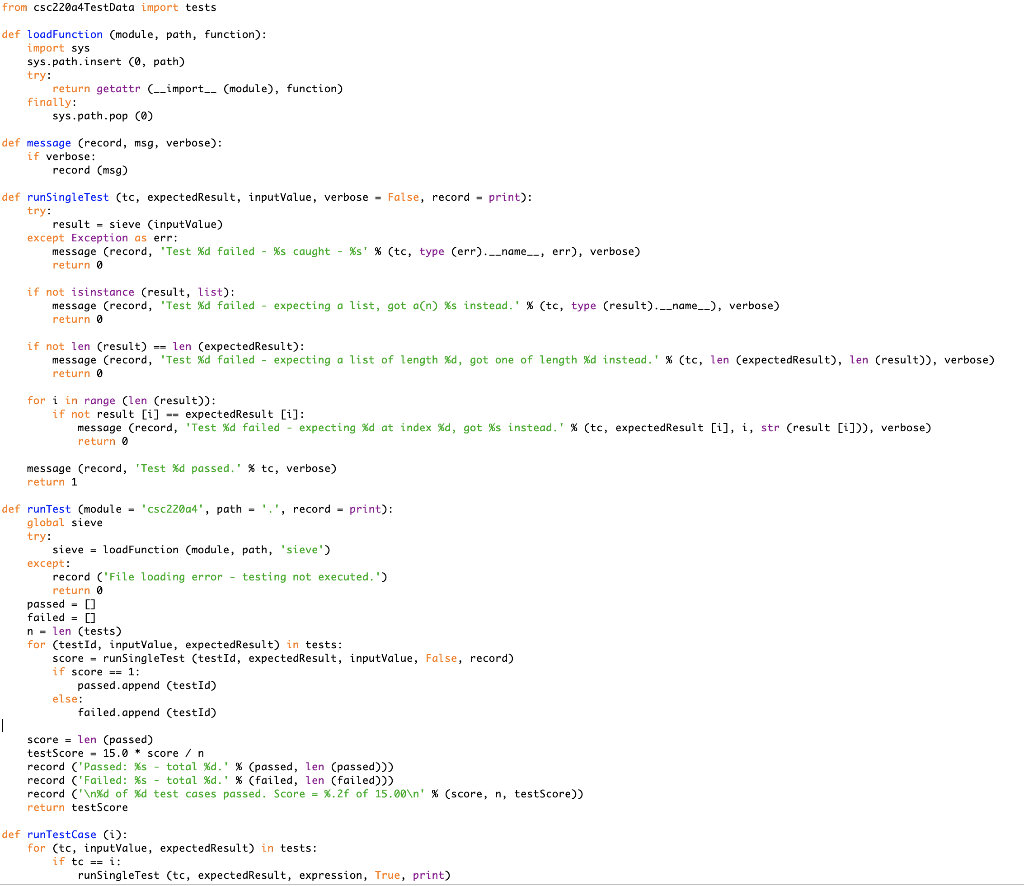Image resolution: width=1024 pixels, height=886 pixels.
Task: Click the 'return getattr (__import__ (module), function)' line
Action: [197, 89]
